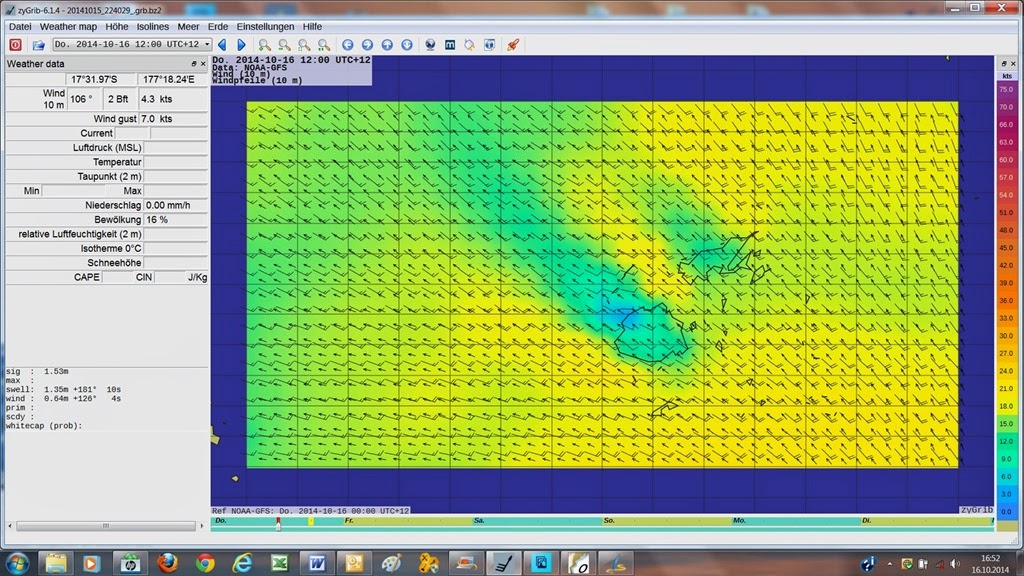1024x576 pixels.
Task: Click the wind speed value 4.3 kts
Action: pyautogui.click(x=172, y=99)
